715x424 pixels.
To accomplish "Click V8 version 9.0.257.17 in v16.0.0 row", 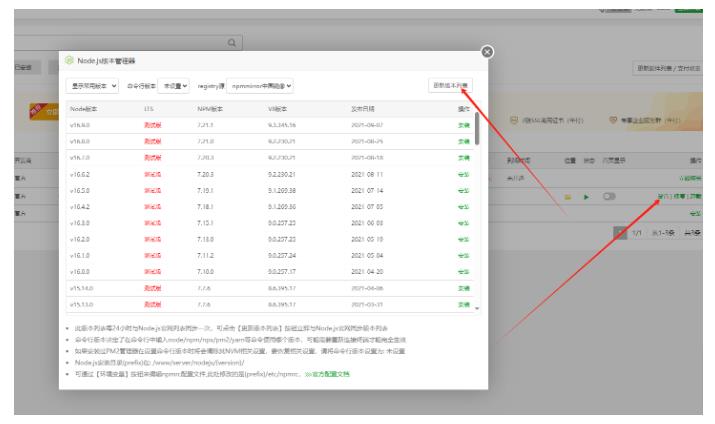I will [282, 272].
